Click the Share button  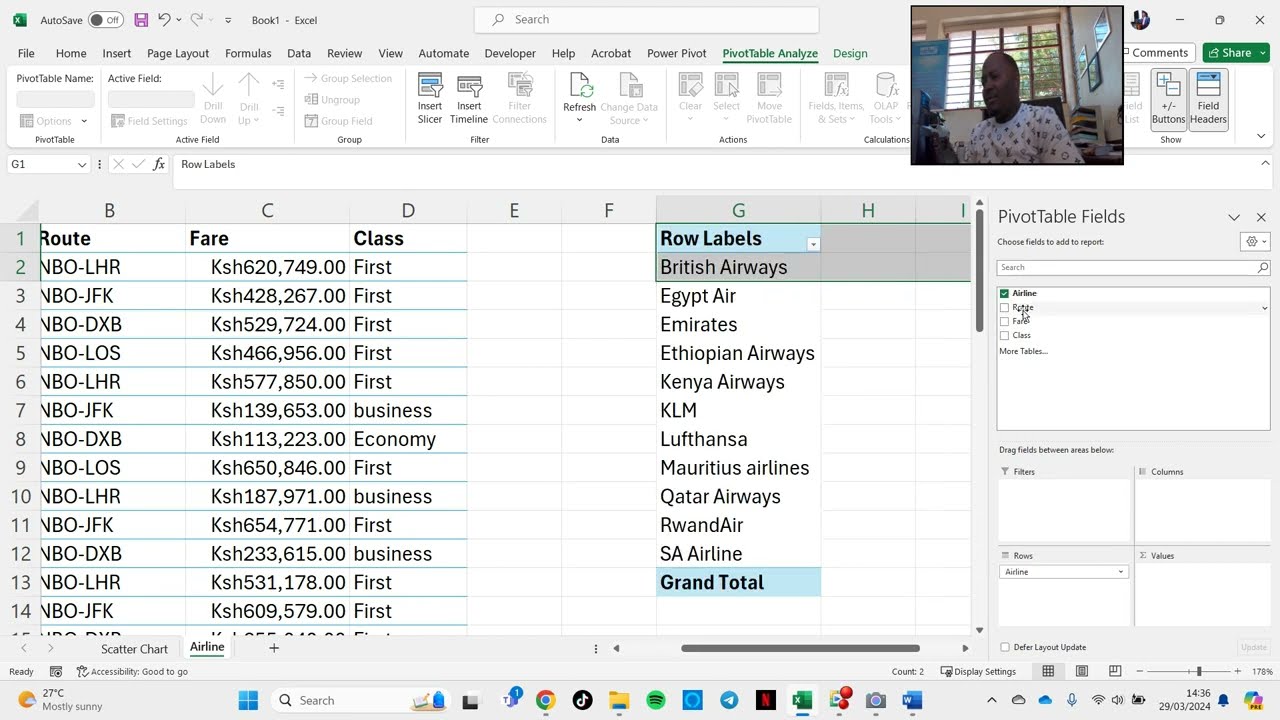pyautogui.click(x=1236, y=53)
